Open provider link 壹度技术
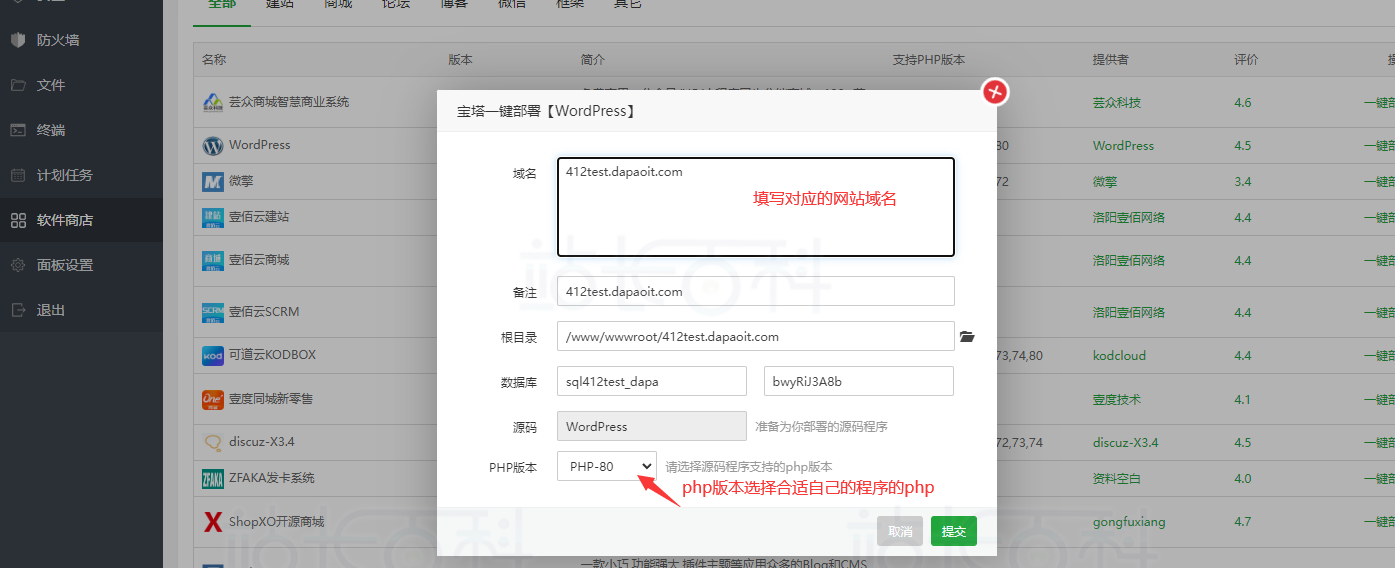This screenshot has width=1395, height=568. point(1117,400)
